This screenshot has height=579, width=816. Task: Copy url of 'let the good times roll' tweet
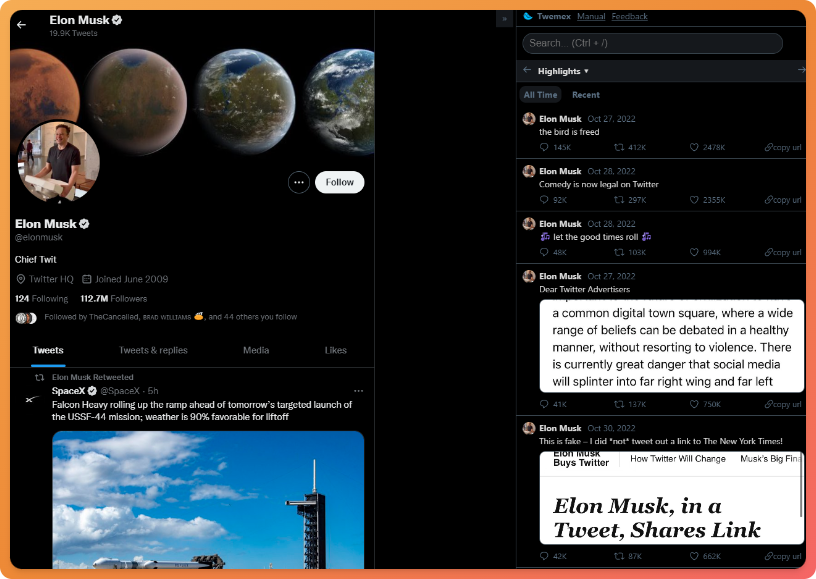click(x=783, y=252)
